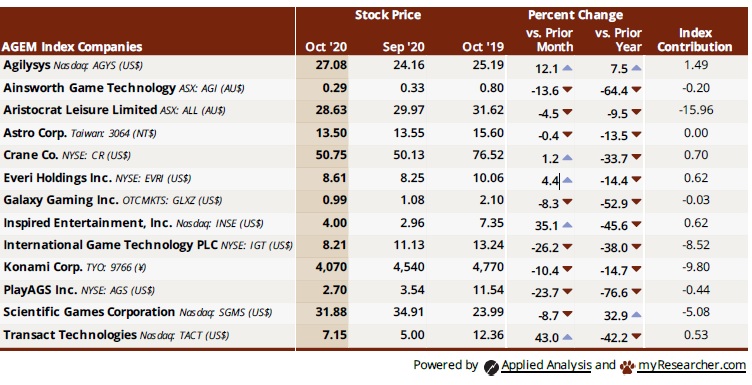Click Konami down arrow for prior year
Viewport: 752px width, 385px height.
636,270
